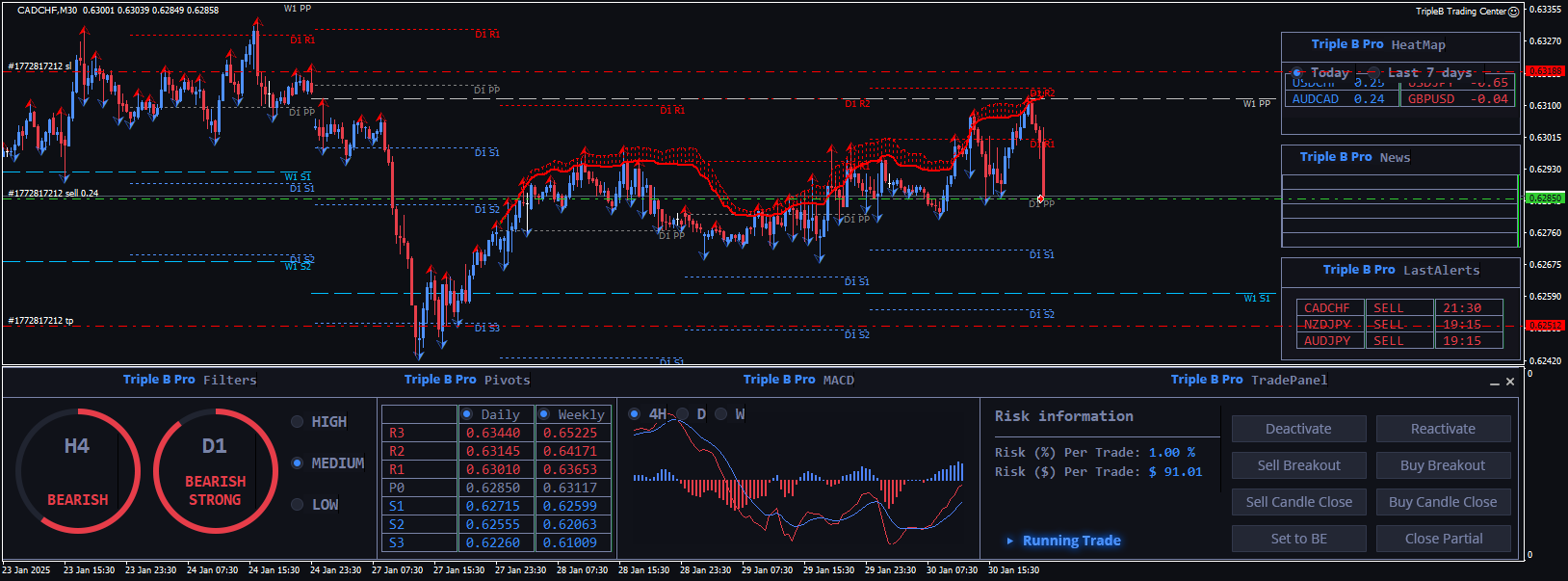Minimize the Triple B Pro dashboard panel
Screen dimensions: 1568x581
click(1495, 383)
